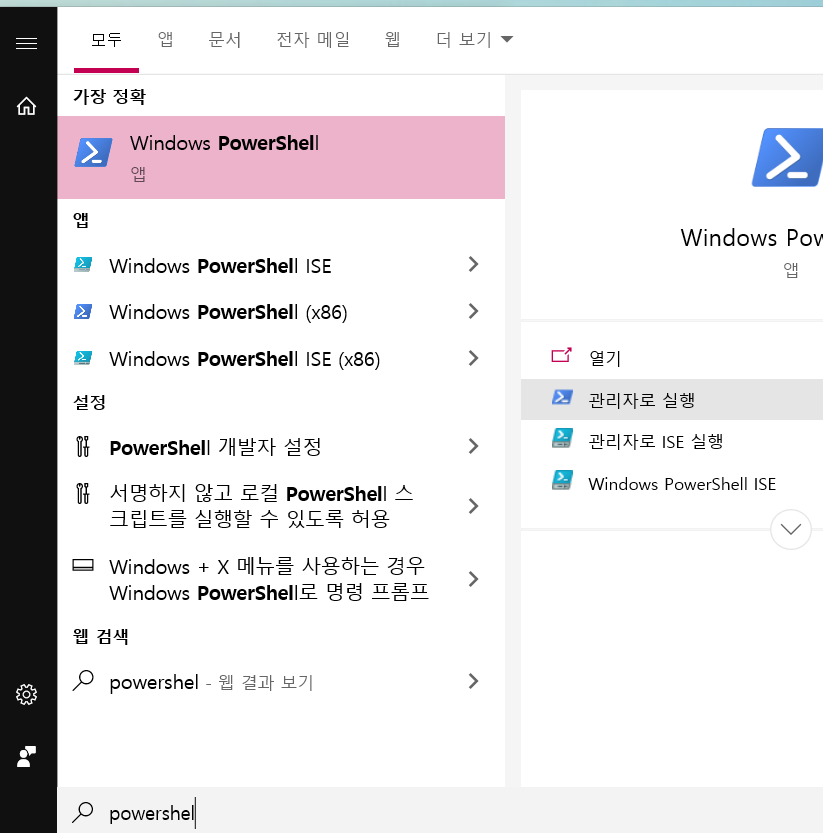Expand the Windows PowerShell ISE result arrow
Screen dimensions: 823x833
(x=473, y=264)
